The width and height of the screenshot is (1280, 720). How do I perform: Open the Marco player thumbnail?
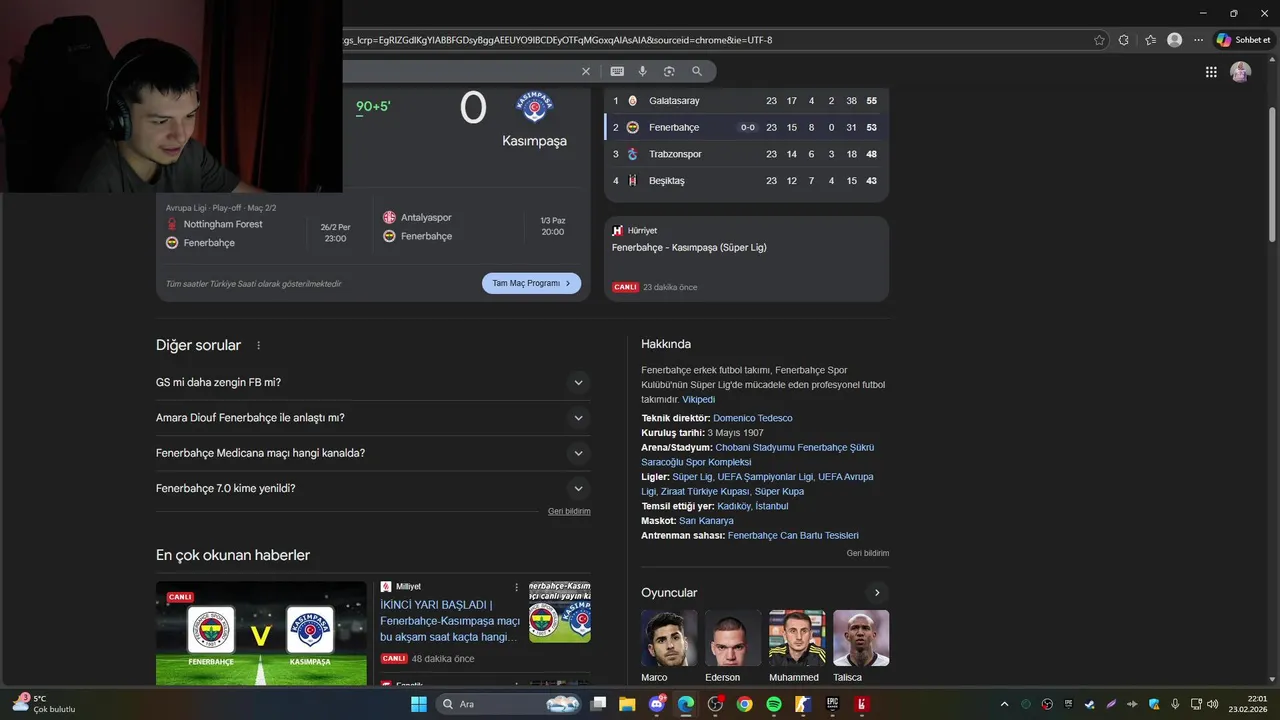(x=669, y=638)
